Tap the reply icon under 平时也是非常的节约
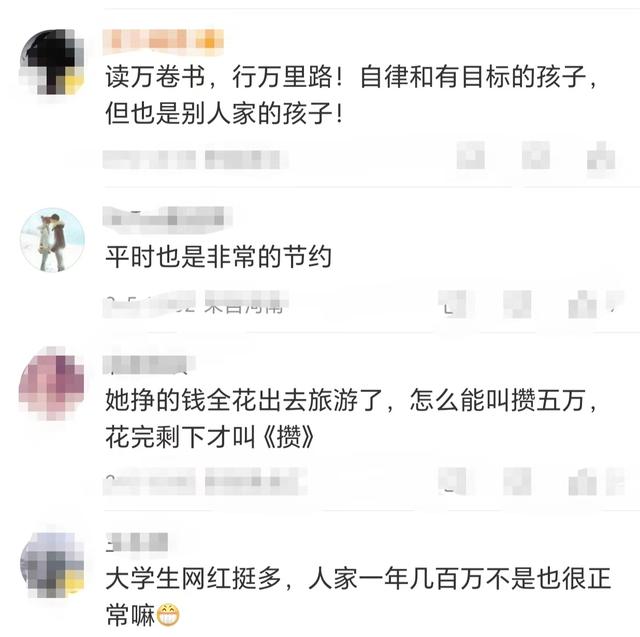 tap(517, 304)
